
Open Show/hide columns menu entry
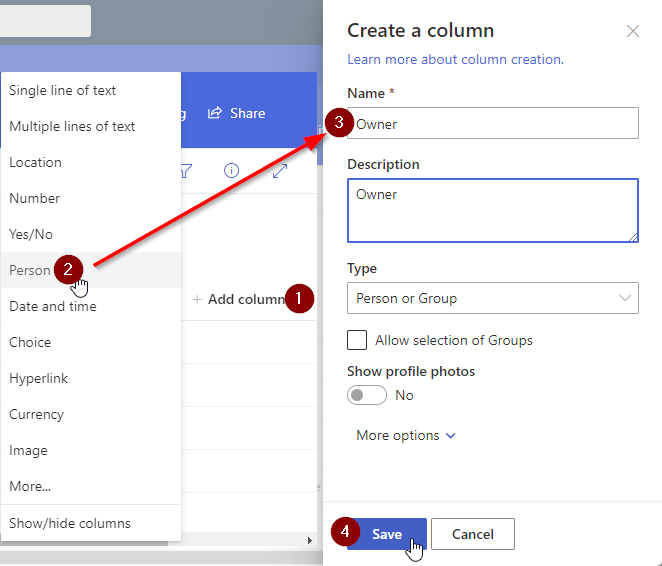[x=70, y=523]
